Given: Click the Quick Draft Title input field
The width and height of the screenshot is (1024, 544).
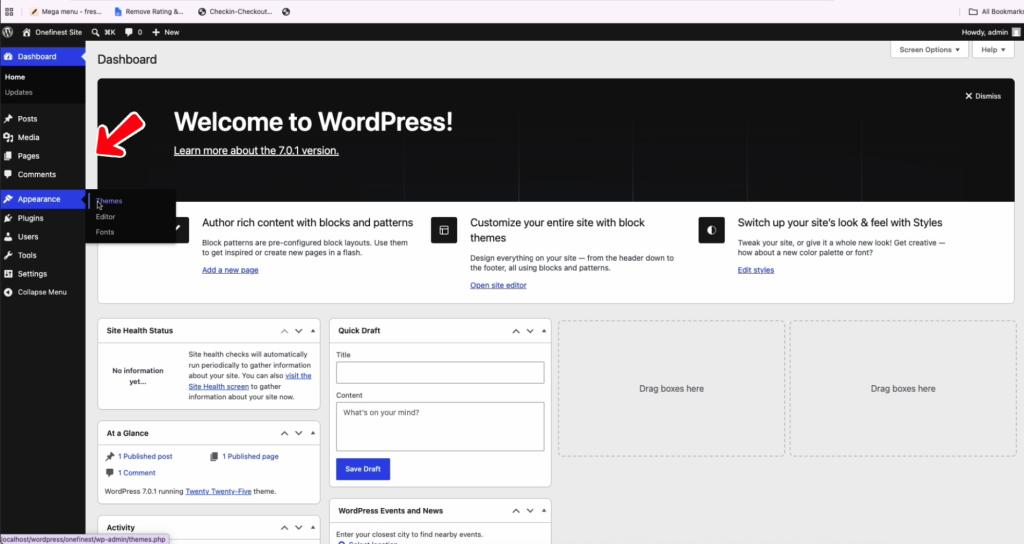Looking at the screenshot, I should (x=440, y=373).
